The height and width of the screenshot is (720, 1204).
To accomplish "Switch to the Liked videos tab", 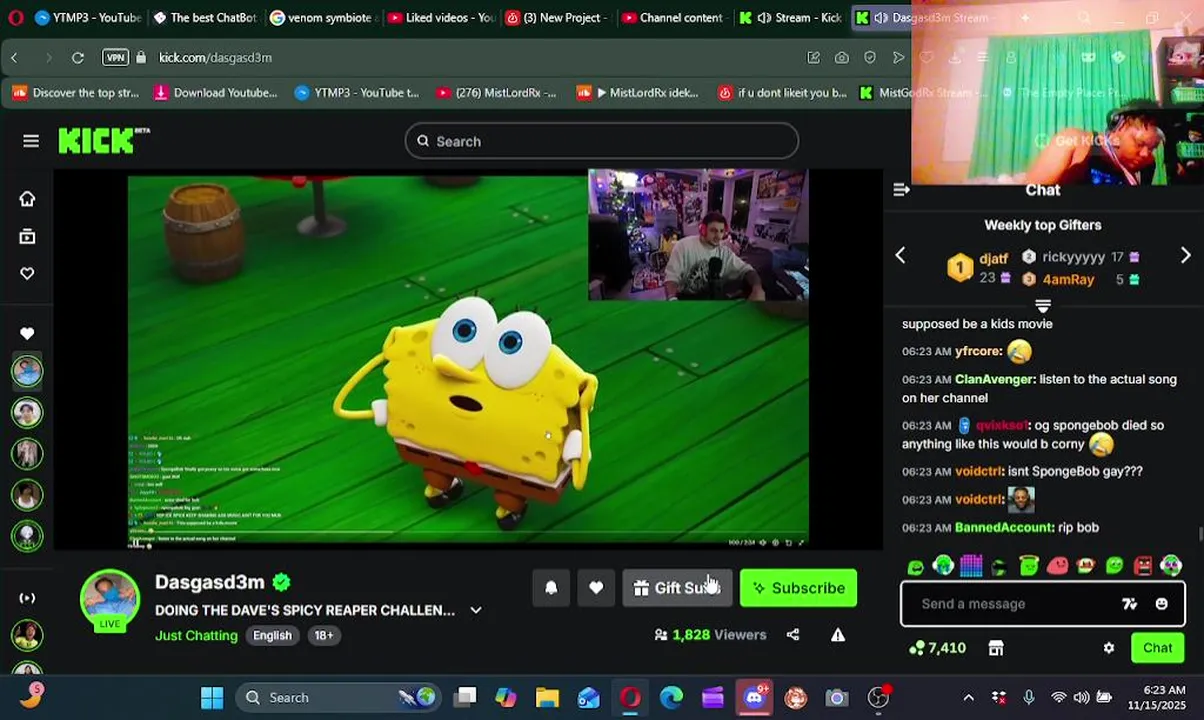I will coord(440,18).
